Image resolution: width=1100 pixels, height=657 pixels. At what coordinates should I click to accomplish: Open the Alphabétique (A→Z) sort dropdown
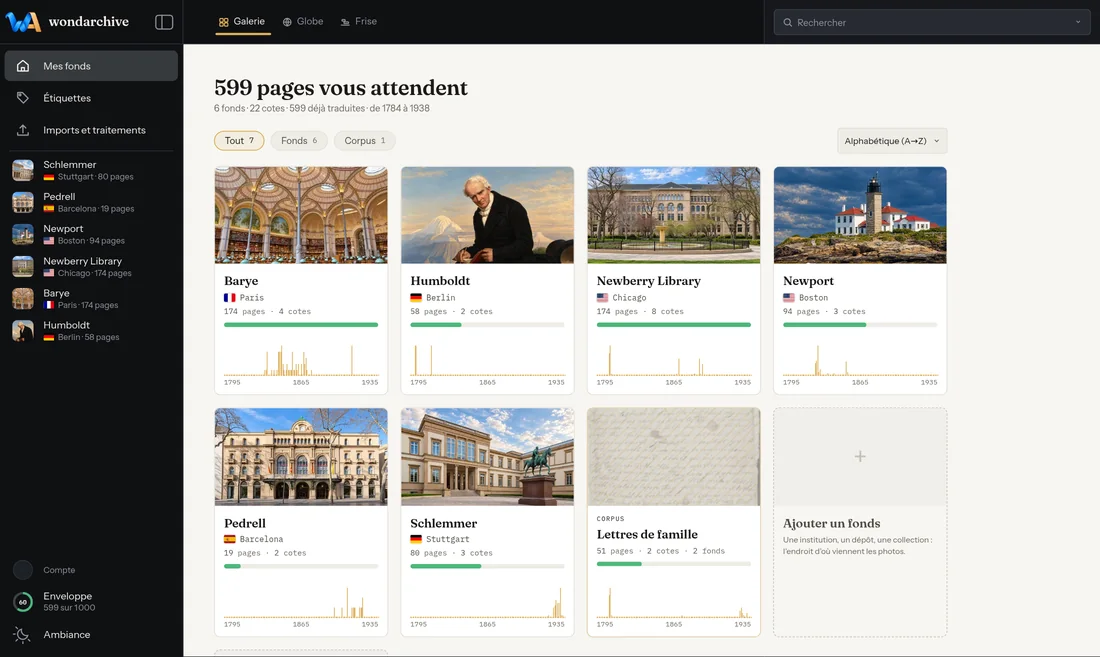pos(892,141)
